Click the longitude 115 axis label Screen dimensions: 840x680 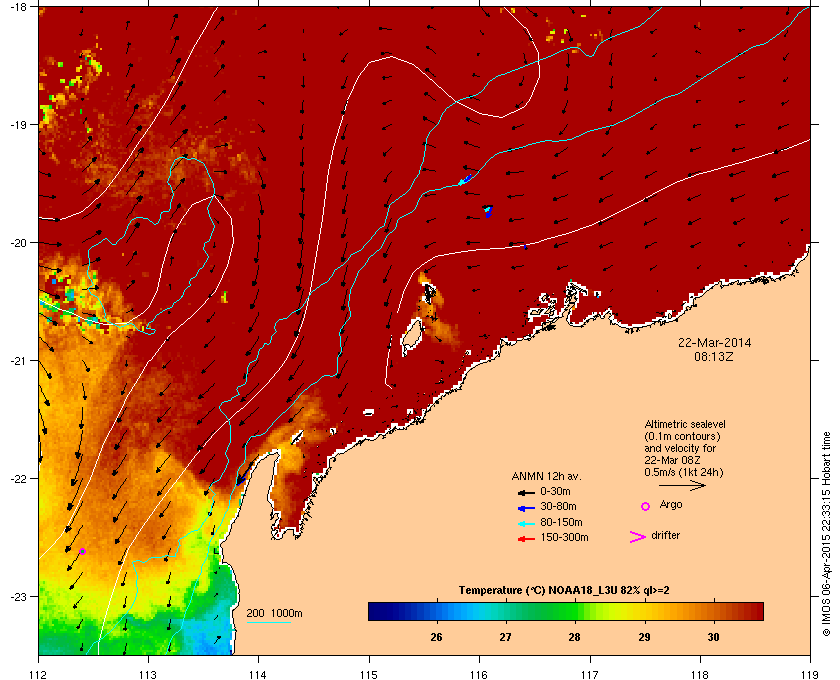point(369,675)
